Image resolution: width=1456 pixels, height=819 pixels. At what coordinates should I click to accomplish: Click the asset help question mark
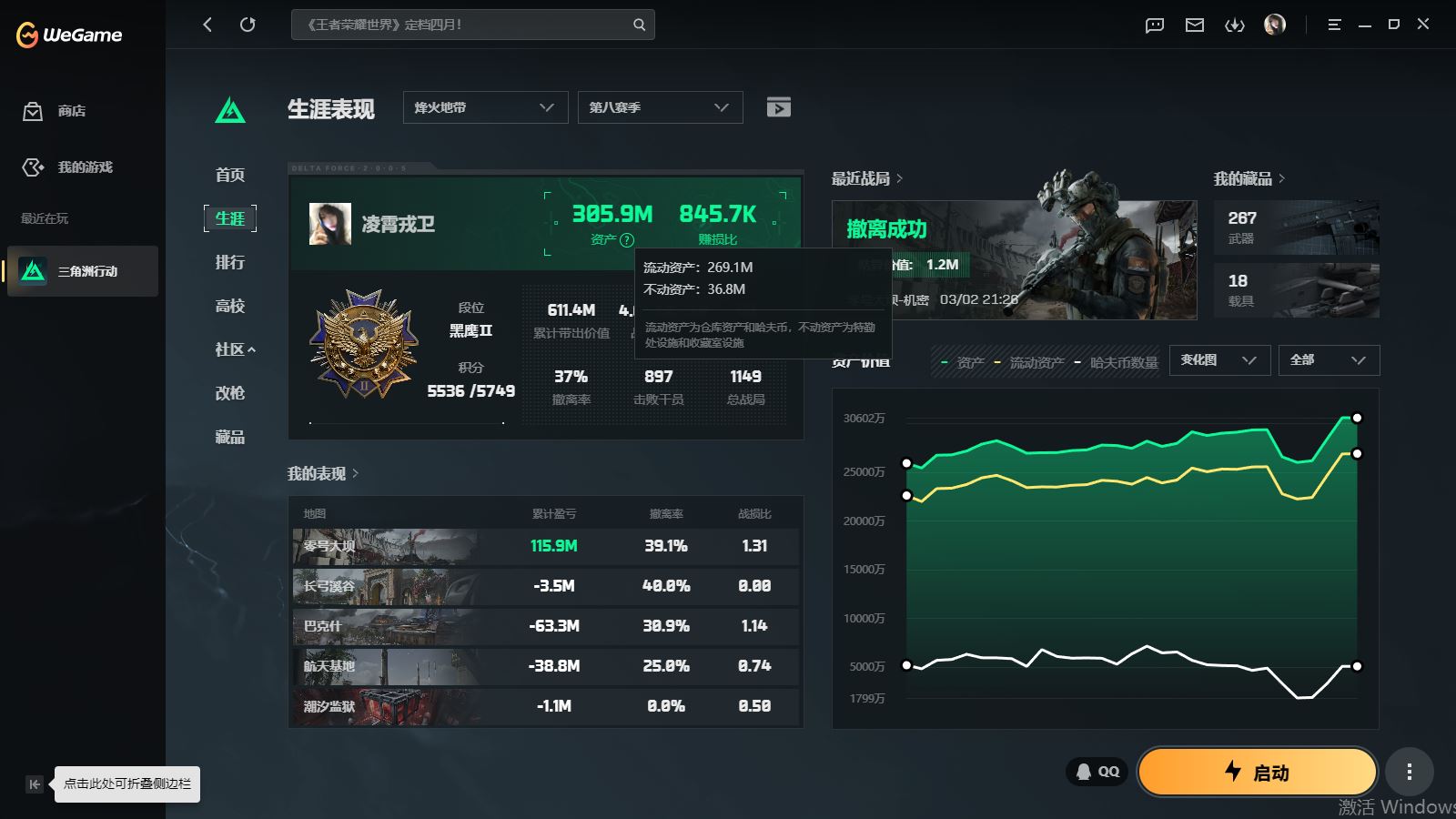click(x=627, y=240)
